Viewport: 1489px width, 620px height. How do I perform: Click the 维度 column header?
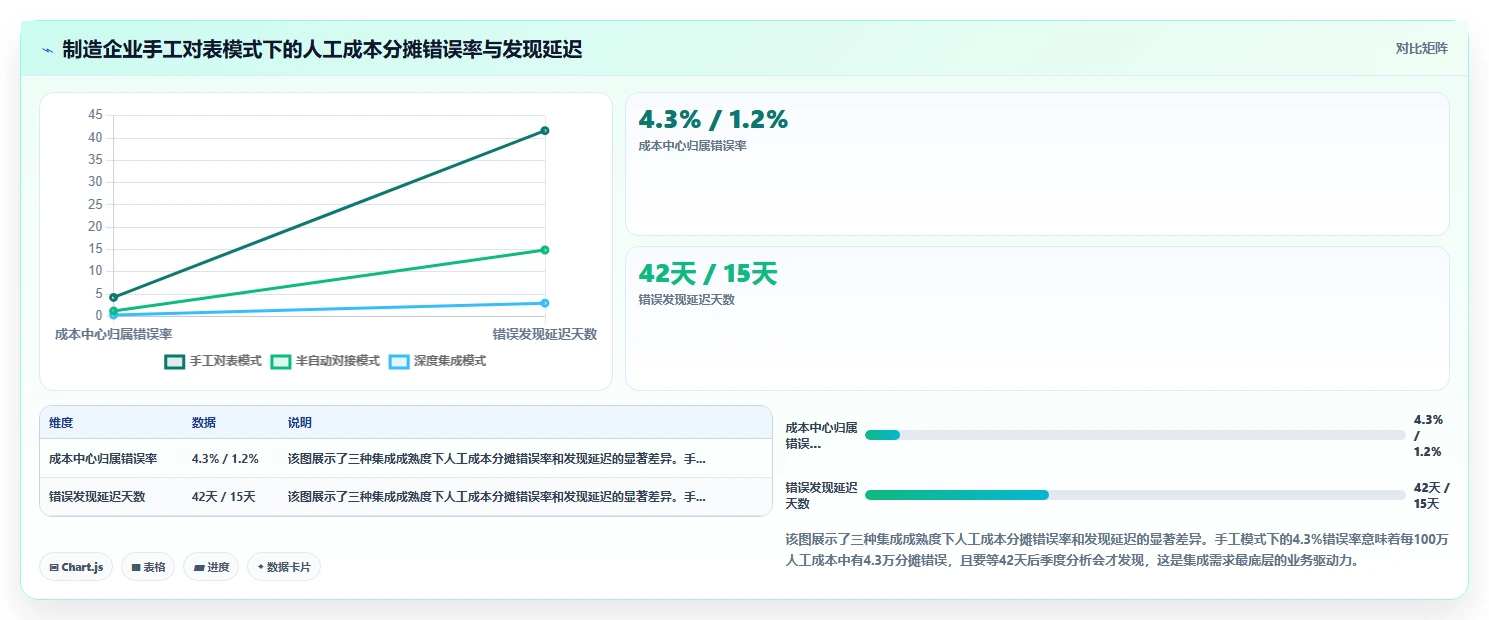(61, 423)
